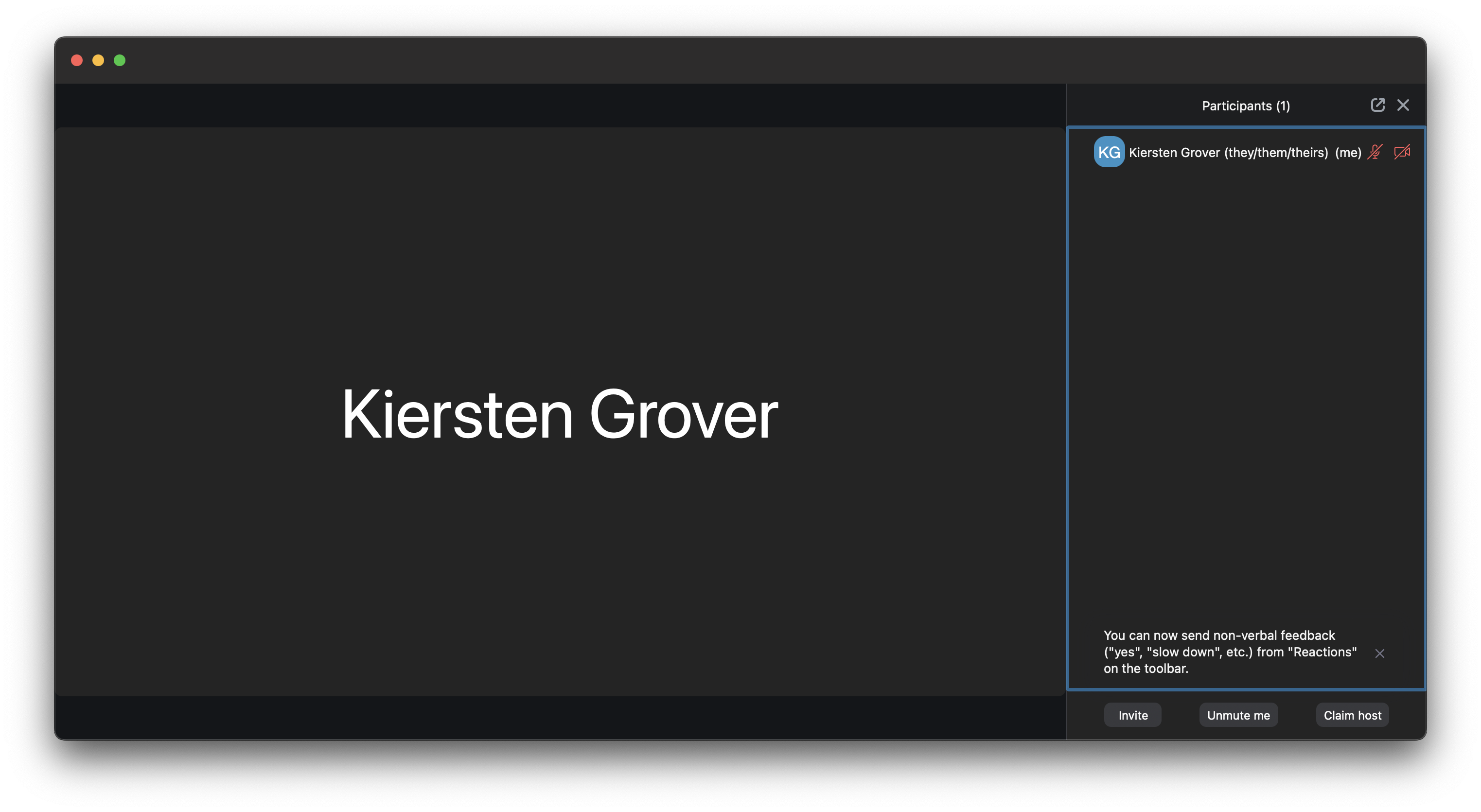Close the window with red button

coord(76,60)
